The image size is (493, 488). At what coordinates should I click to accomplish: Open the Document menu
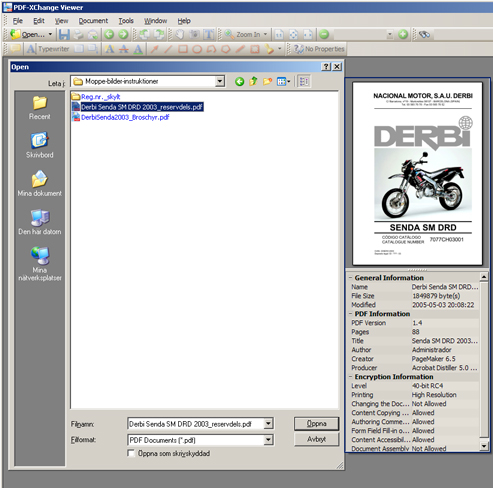coord(93,21)
